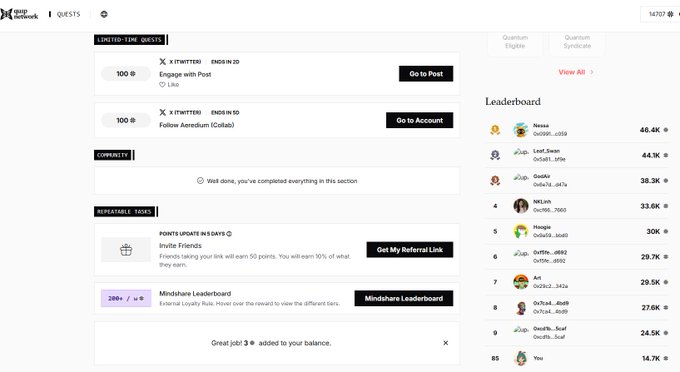Open the 14707 points balance button
Viewport: 680px width, 372px height.
(660, 14)
